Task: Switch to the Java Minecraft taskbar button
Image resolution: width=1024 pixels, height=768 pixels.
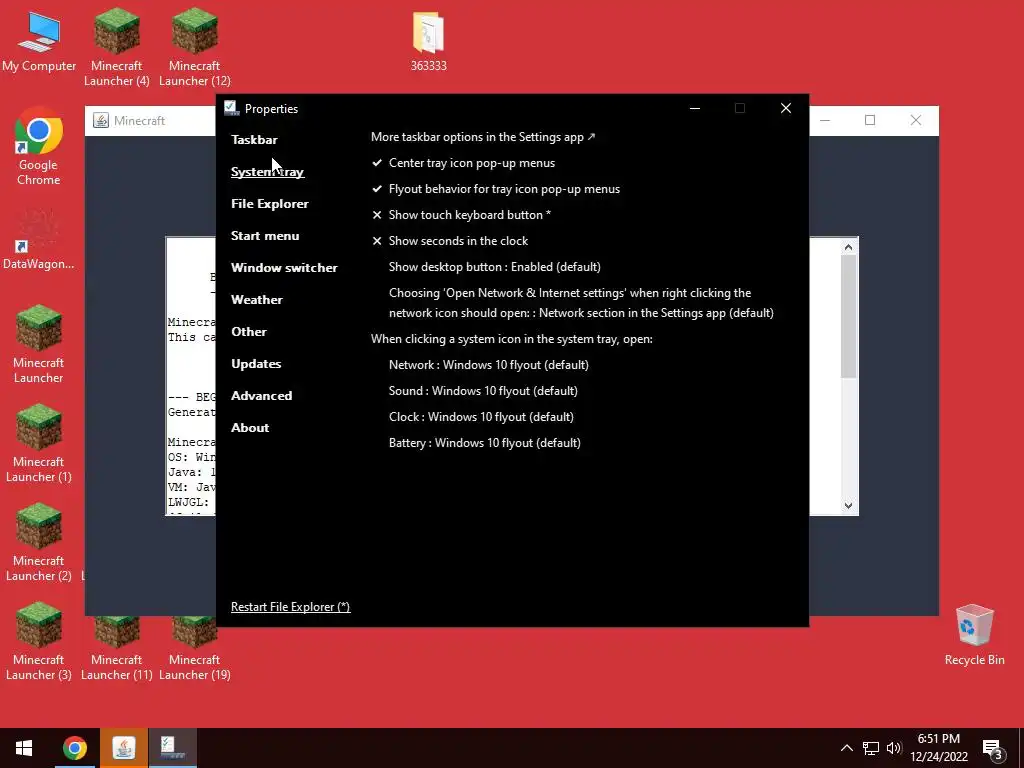Action: click(123, 748)
